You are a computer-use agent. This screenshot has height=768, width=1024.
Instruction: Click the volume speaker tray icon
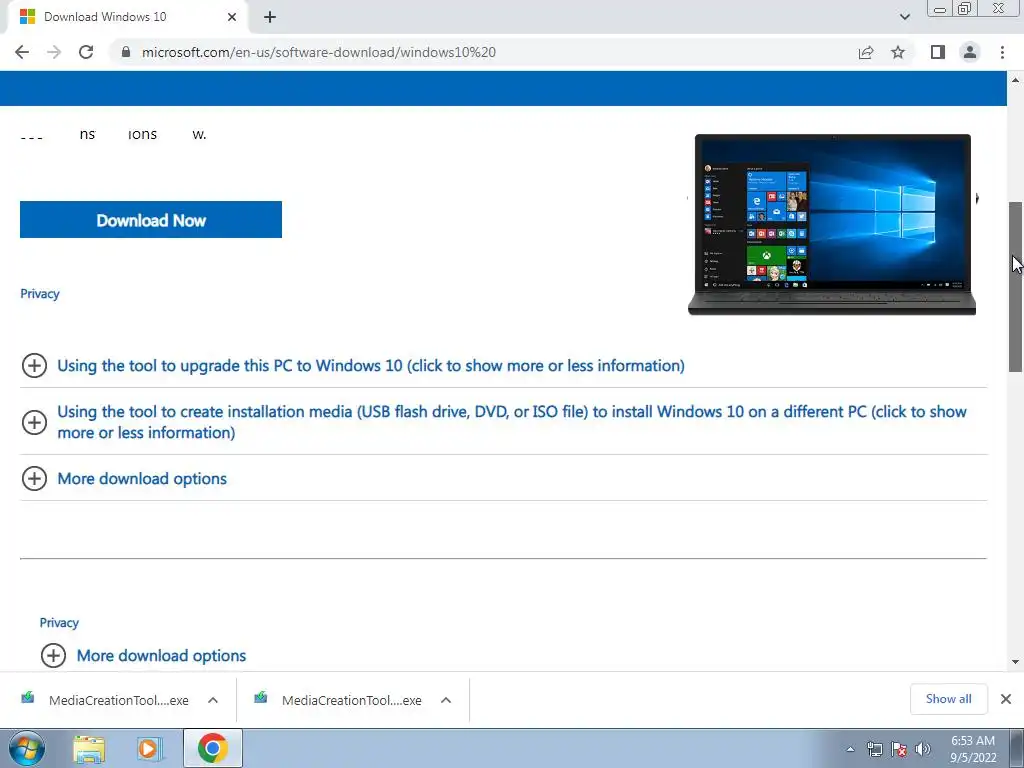pos(922,750)
